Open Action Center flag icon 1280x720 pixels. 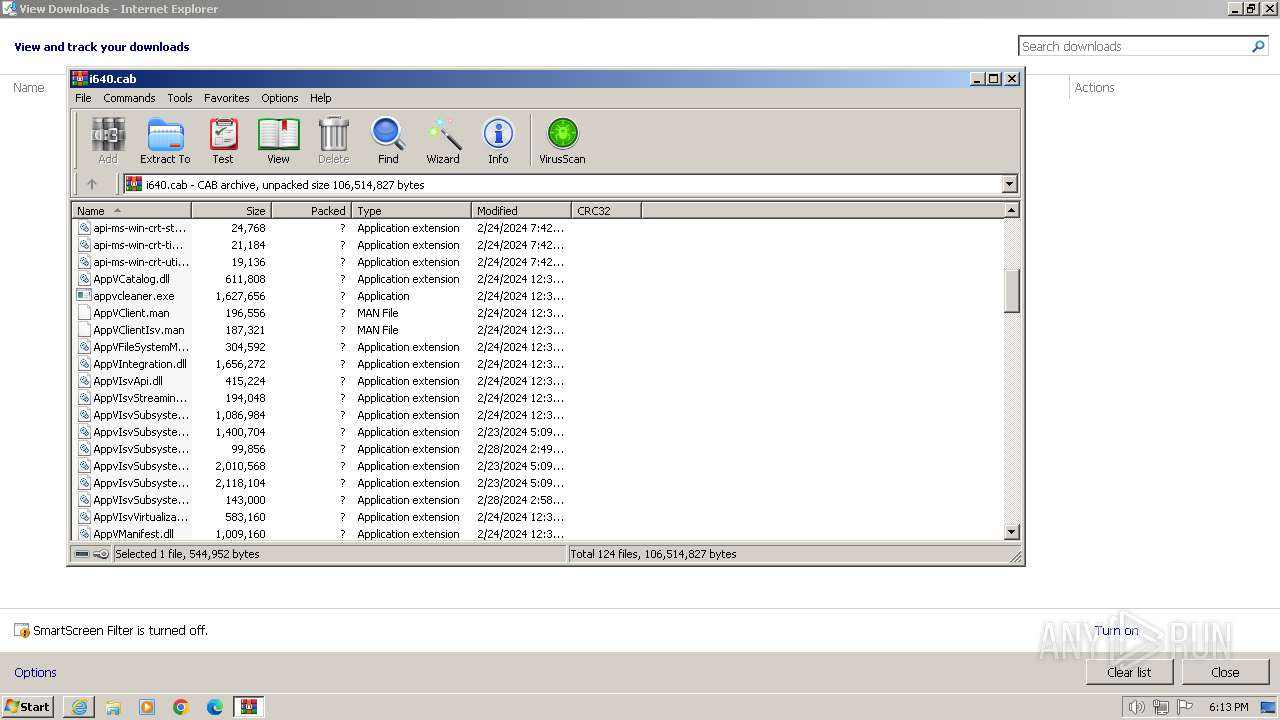(x=1185, y=707)
